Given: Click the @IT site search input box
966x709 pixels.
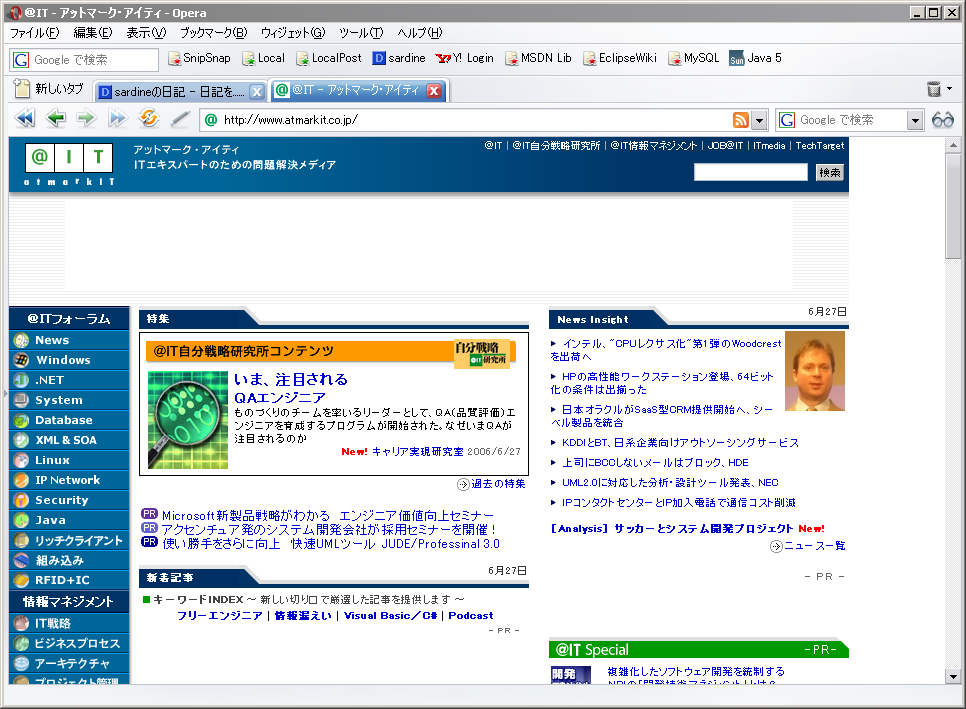Looking at the screenshot, I should (x=750, y=172).
